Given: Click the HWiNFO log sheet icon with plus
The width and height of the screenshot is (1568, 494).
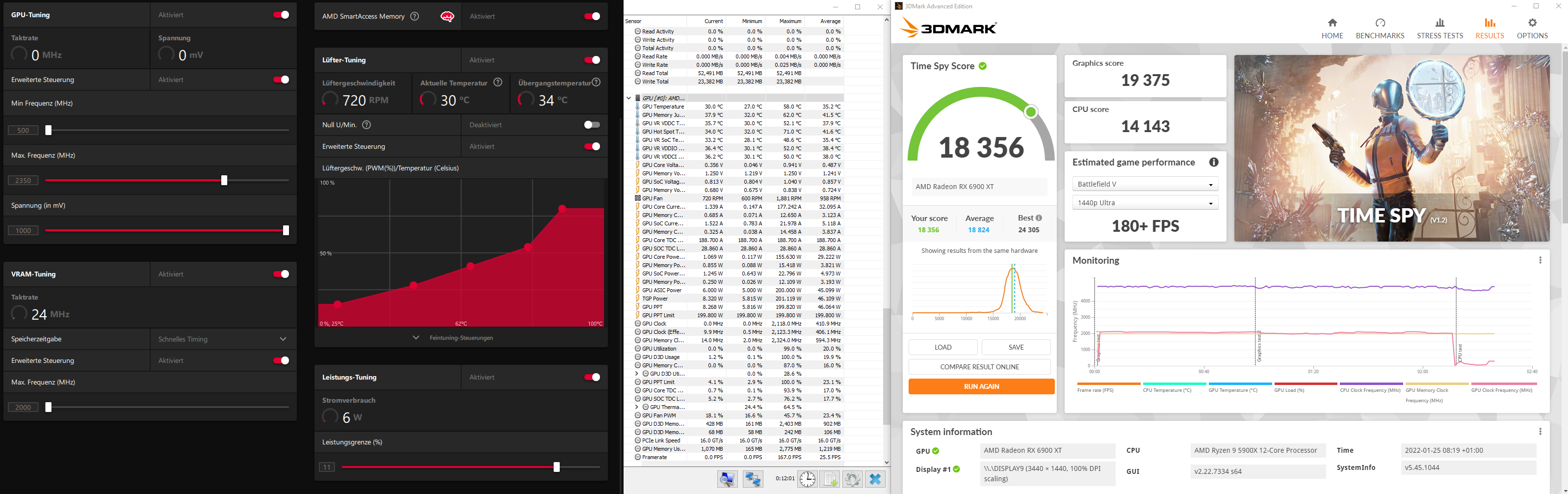Looking at the screenshot, I should coord(830,479).
